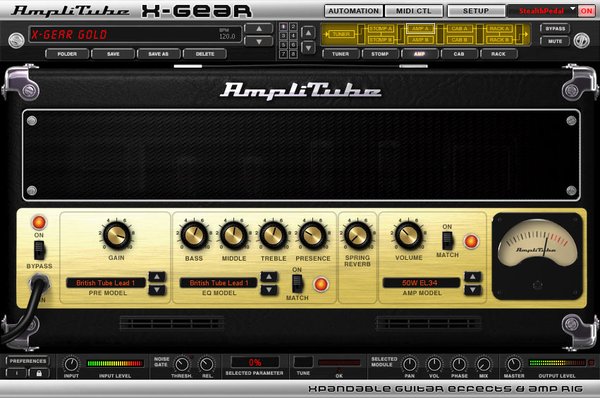Screen dimensions: 600x398
Task: Select RACK B block in the signal chain
Action: coord(499,40)
